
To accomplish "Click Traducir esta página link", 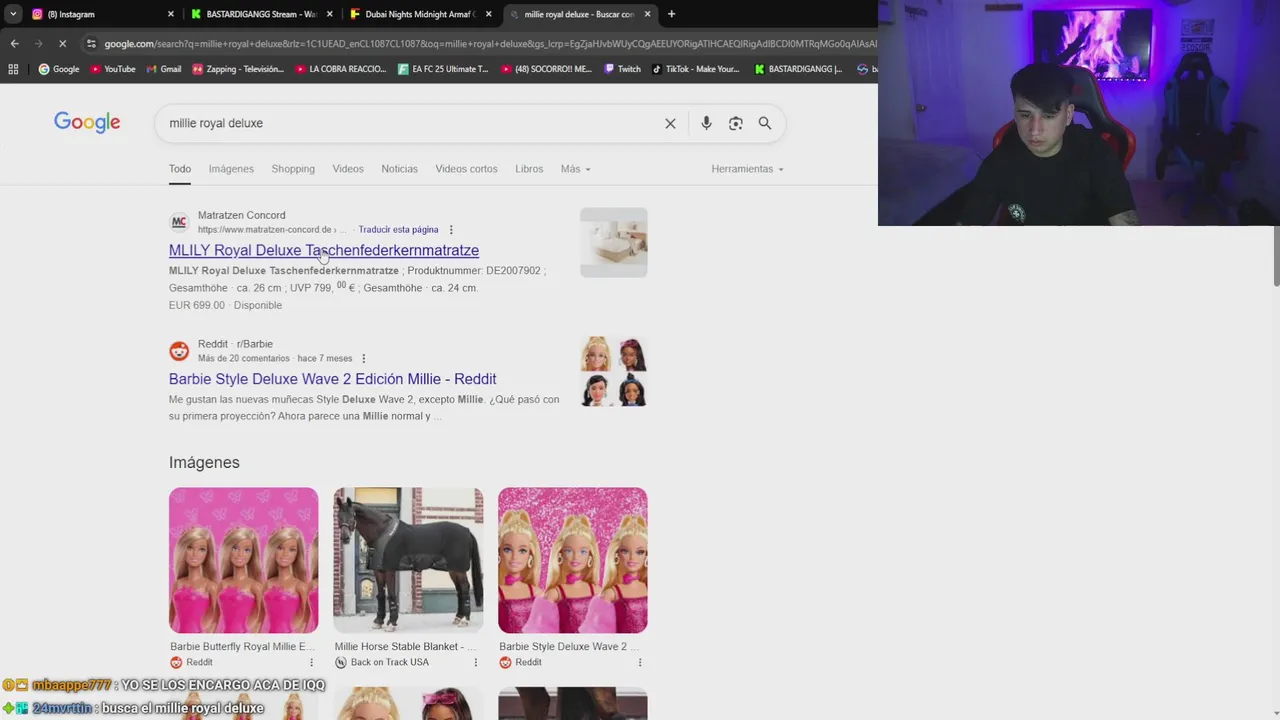I will click(398, 230).
